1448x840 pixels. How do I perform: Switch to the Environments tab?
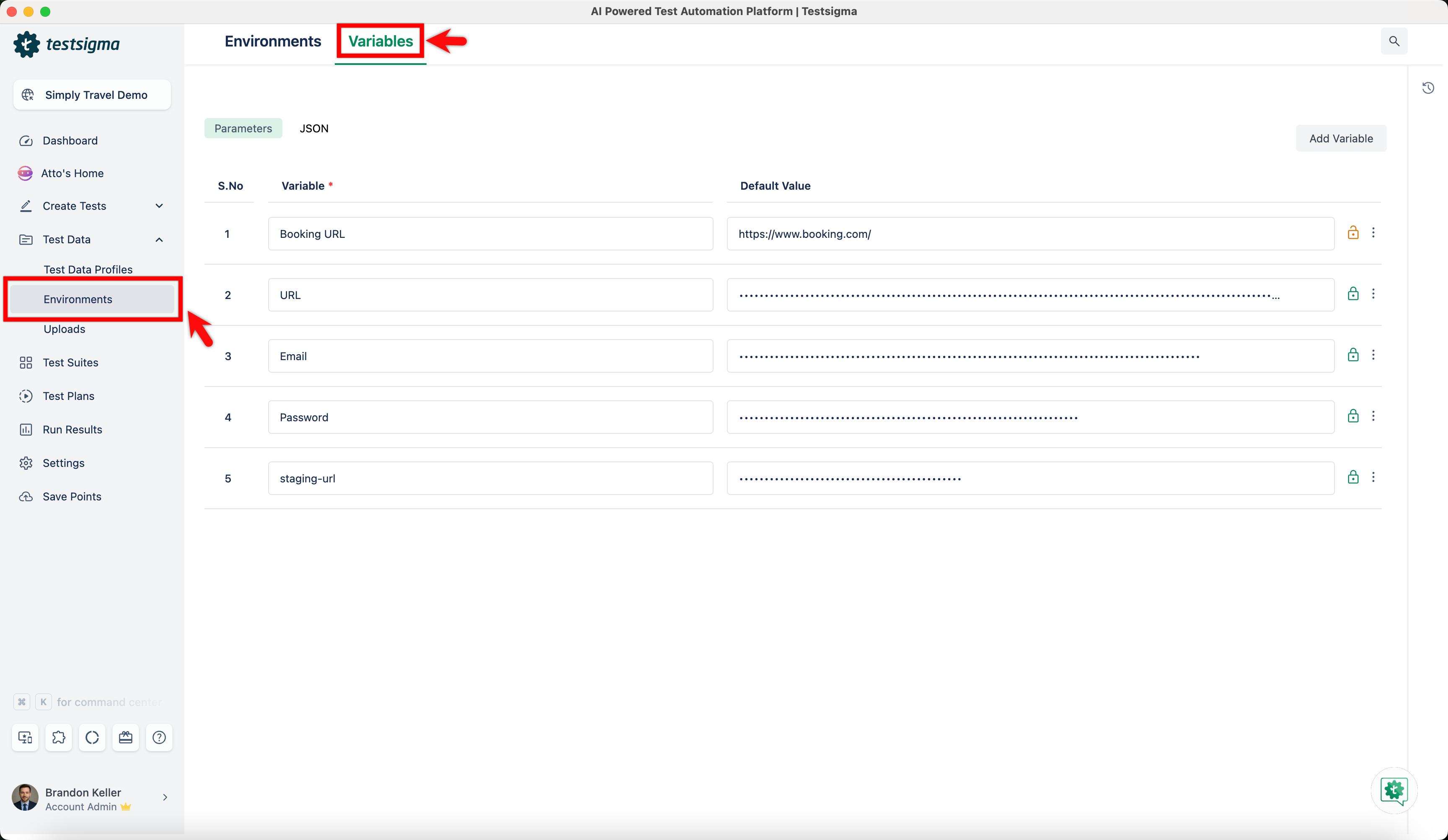[273, 41]
